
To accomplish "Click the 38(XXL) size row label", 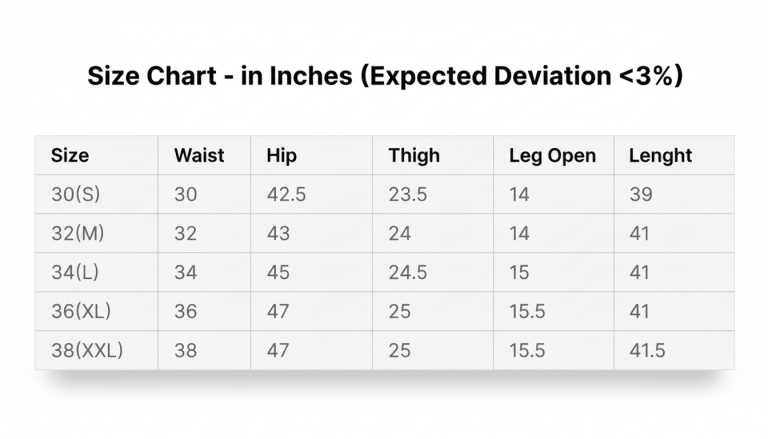I will (87, 350).
